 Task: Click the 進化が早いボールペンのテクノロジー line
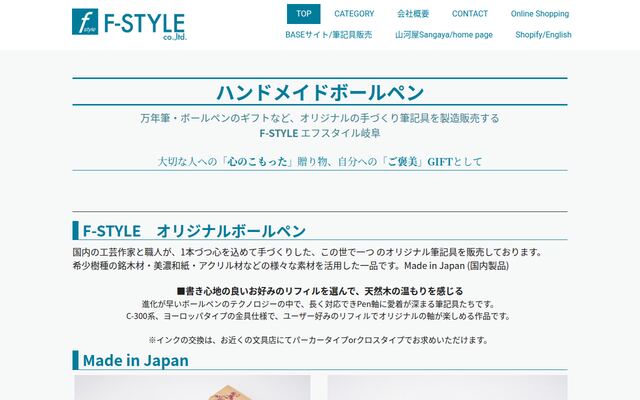[x=319, y=304]
